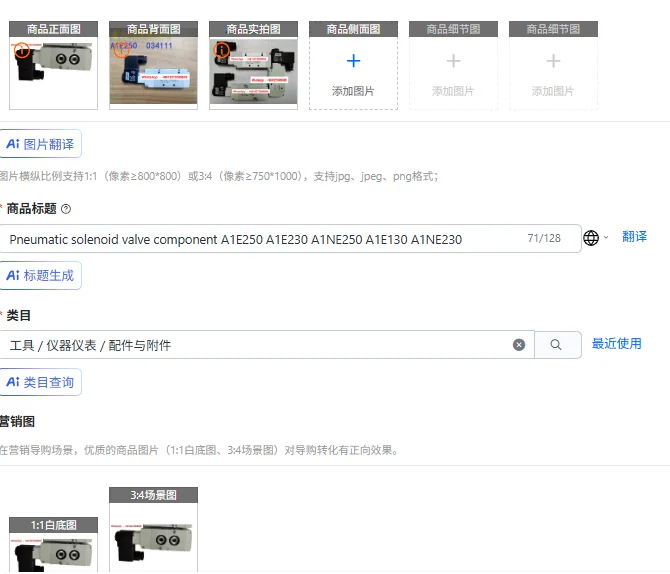The image size is (670, 574).
Task: Click plus icon in last 商品细节图 slot
Action: coord(553,61)
